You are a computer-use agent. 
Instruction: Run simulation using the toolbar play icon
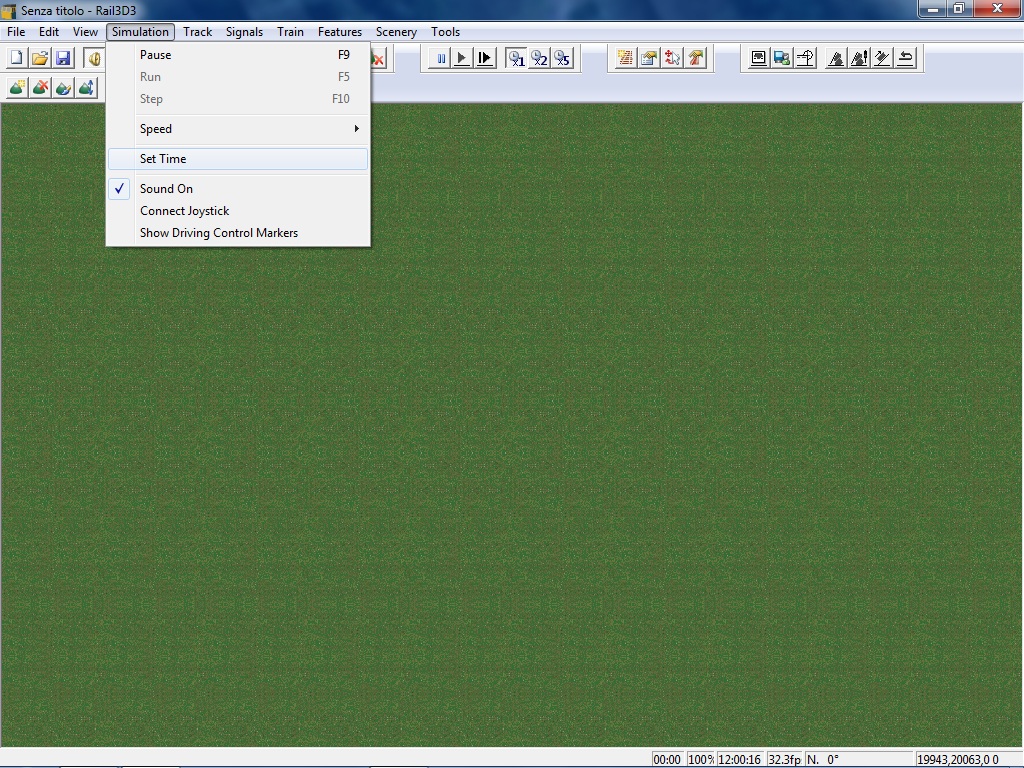462,58
